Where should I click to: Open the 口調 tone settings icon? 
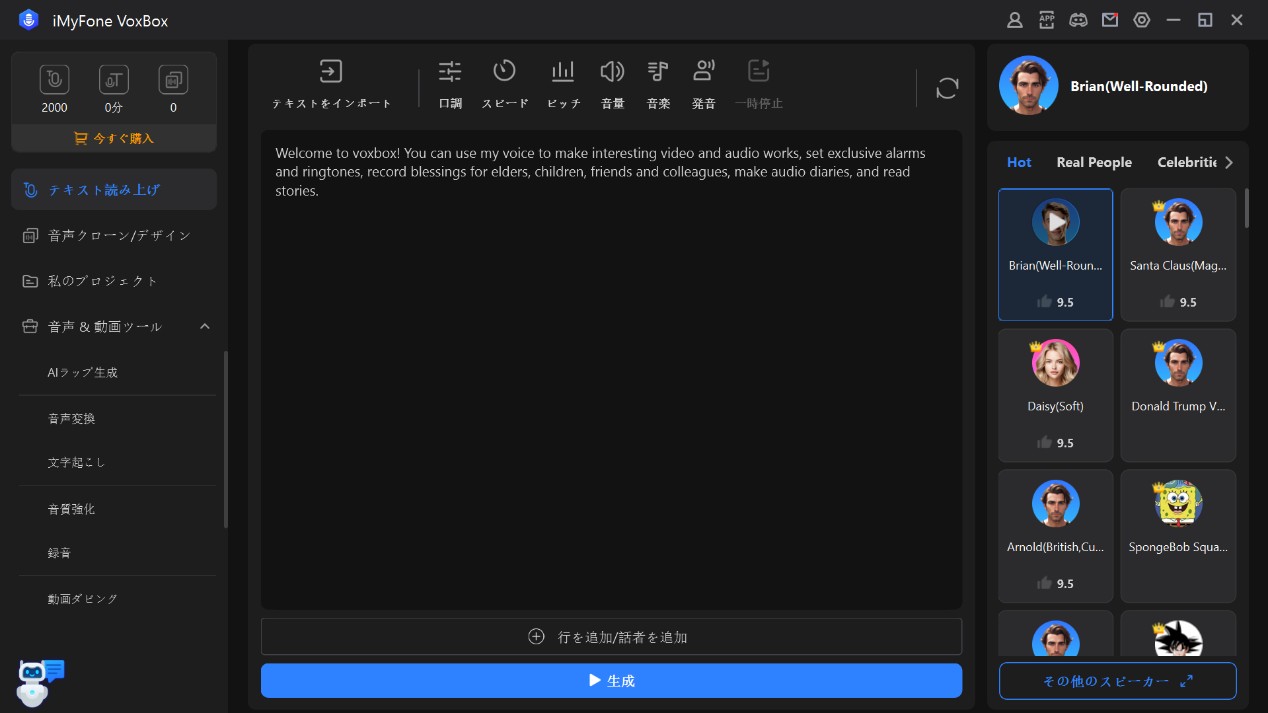click(x=450, y=71)
